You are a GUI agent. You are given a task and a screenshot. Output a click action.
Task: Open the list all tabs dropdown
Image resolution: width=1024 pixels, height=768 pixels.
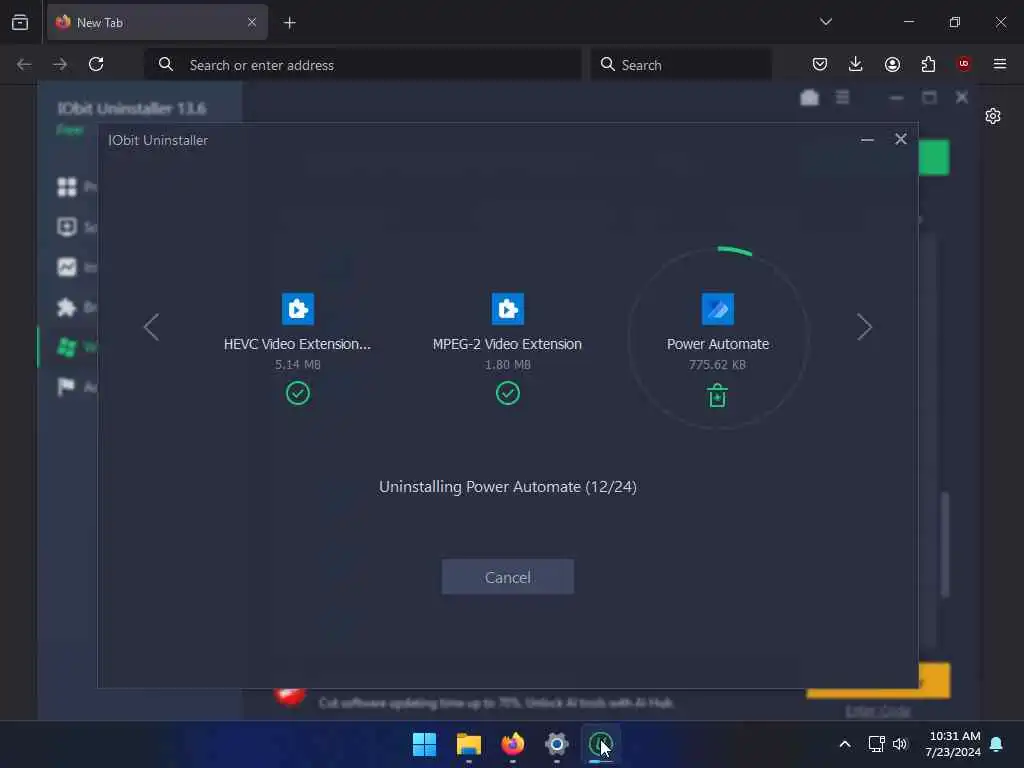(x=825, y=22)
